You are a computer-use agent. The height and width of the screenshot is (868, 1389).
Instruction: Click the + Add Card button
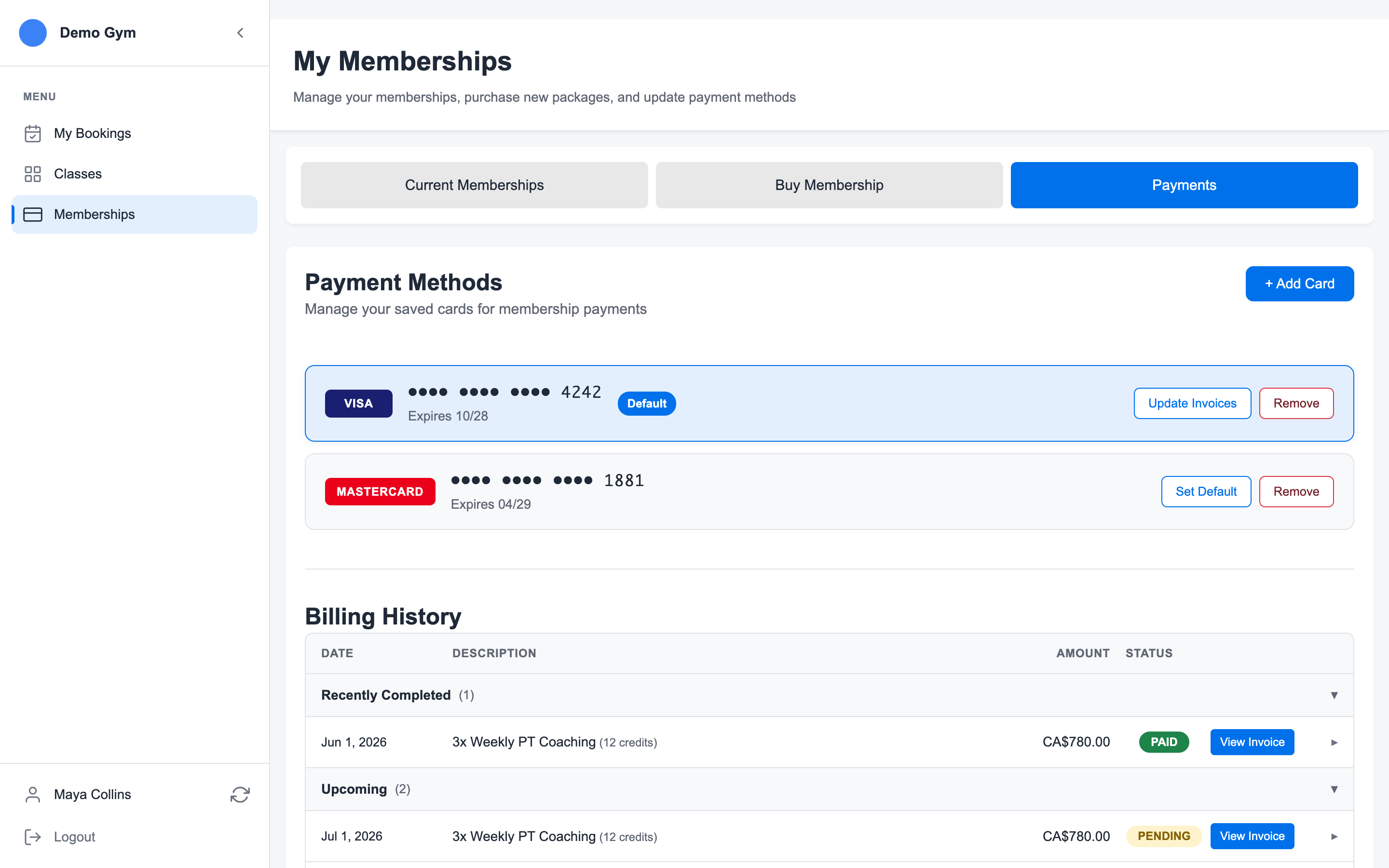tap(1299, 284)
